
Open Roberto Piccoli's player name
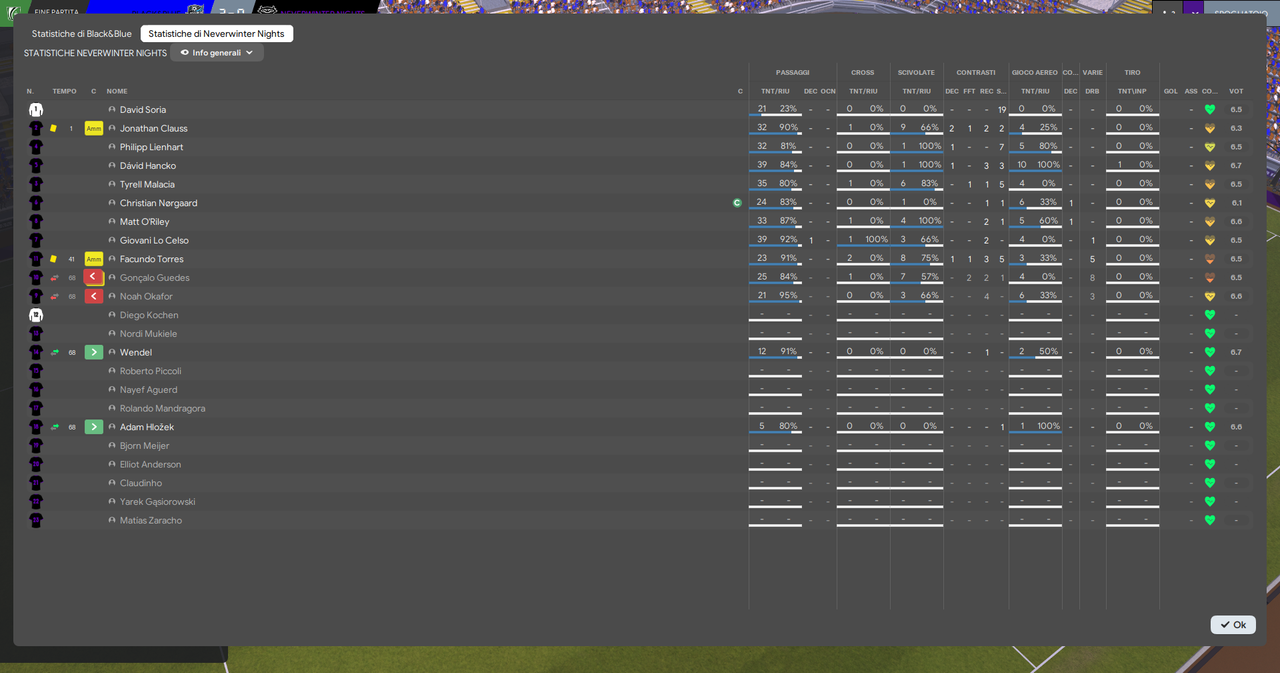tap(151, 371)
